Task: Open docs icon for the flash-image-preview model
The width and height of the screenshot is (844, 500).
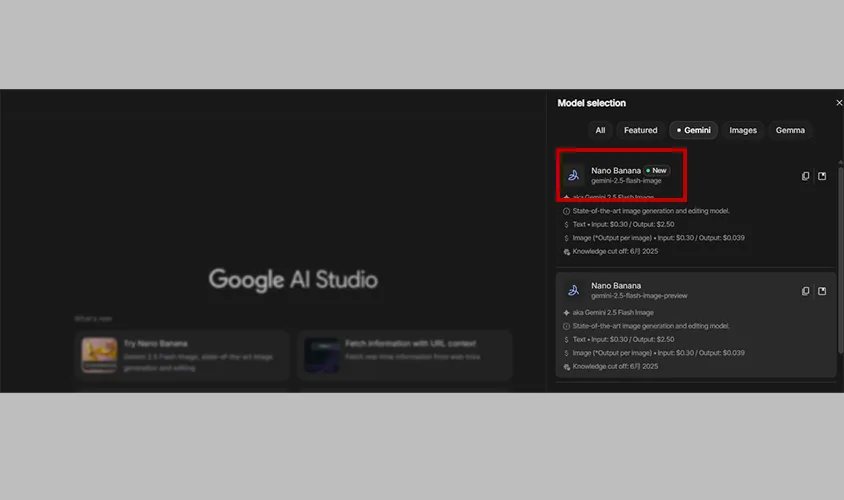Action: click(822, 291)
